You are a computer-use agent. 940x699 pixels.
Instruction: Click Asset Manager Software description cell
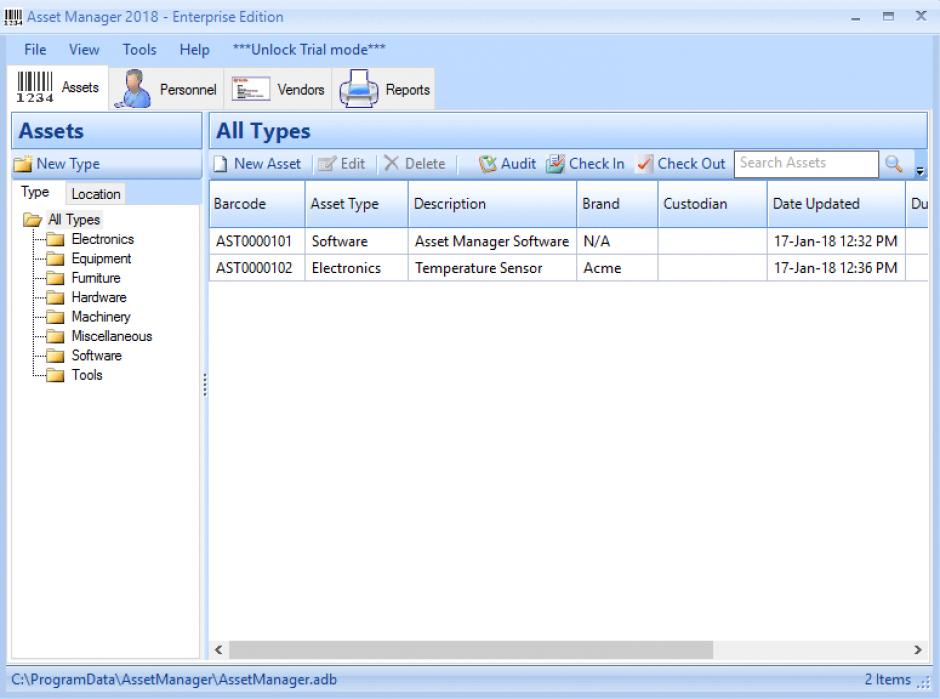click(x=492, y=241)
